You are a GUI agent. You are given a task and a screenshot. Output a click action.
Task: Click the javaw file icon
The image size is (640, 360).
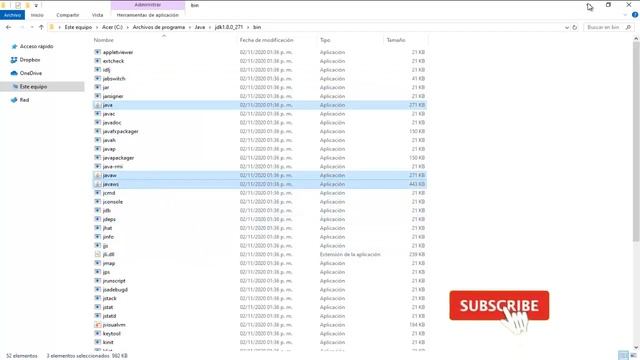[97, 175]
